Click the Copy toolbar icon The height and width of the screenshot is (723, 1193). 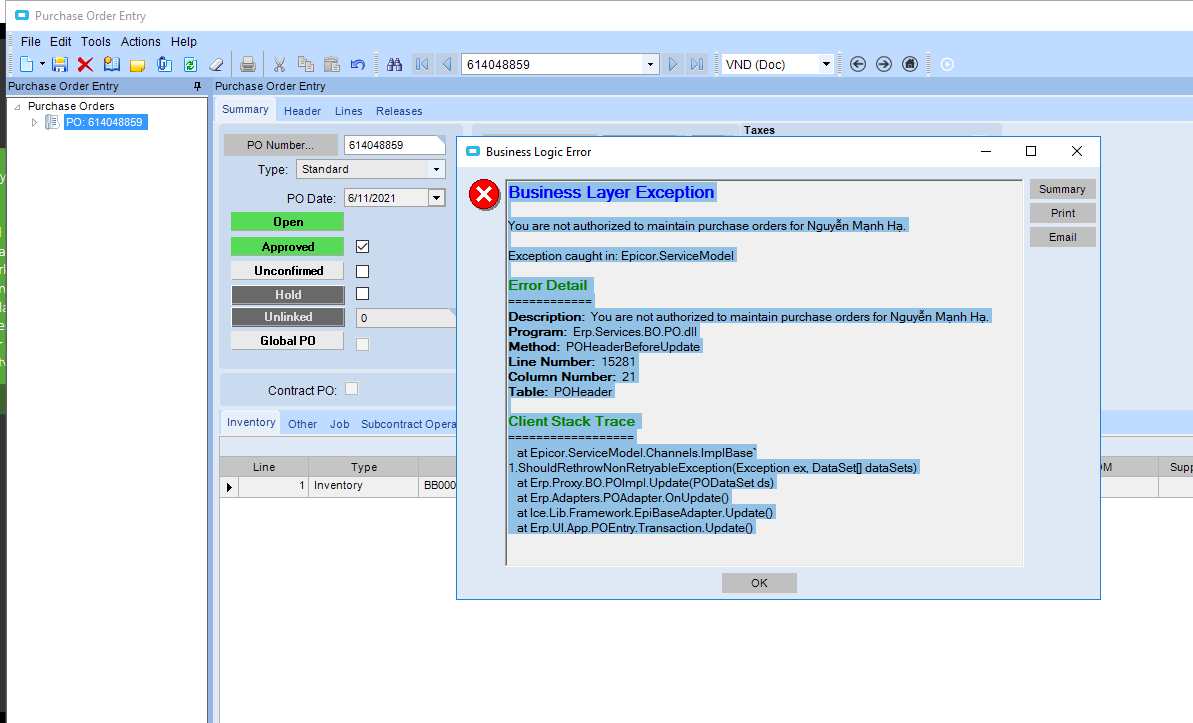click(306, 65)
